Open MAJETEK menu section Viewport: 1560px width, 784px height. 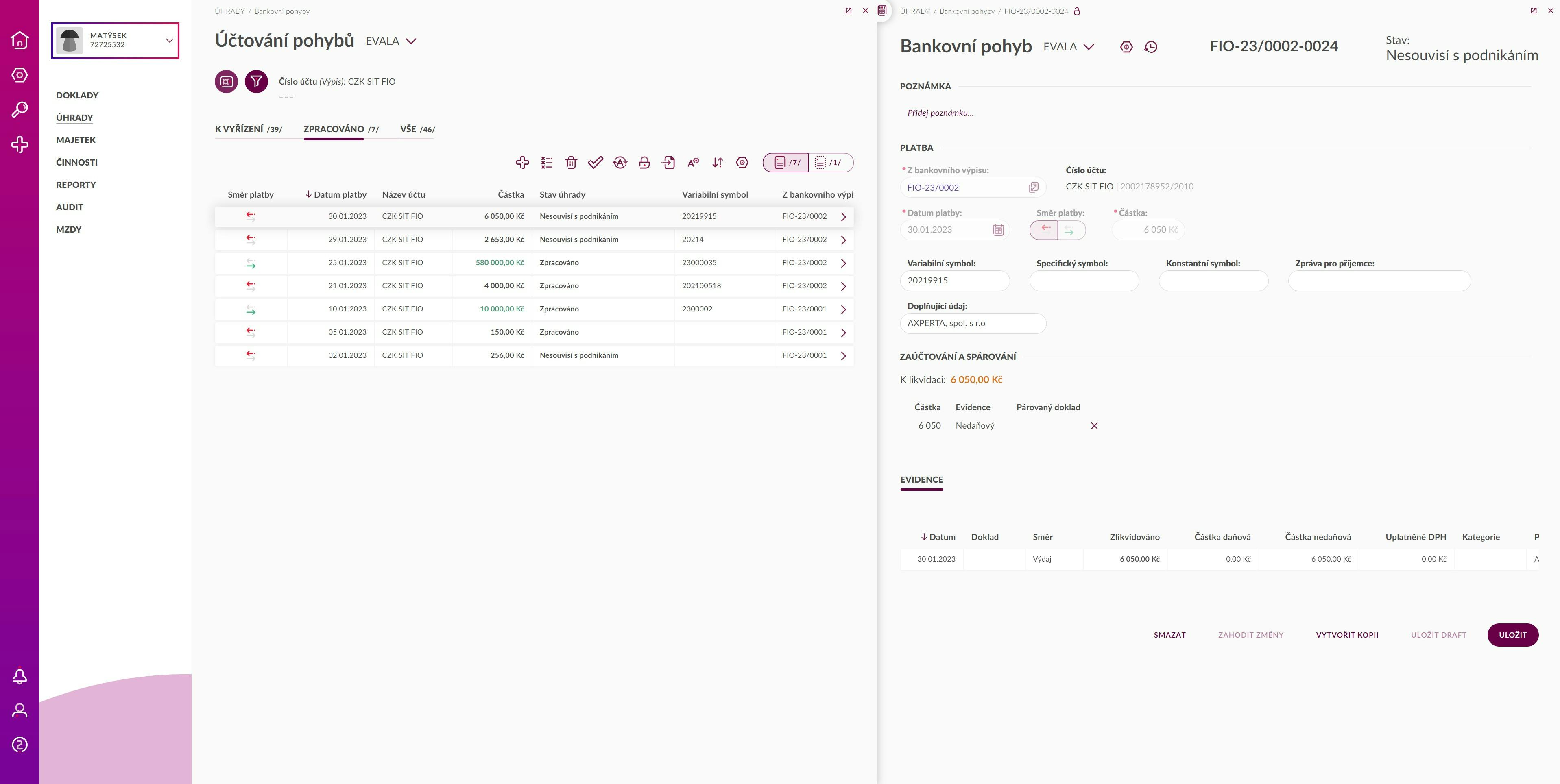(76, 140)
